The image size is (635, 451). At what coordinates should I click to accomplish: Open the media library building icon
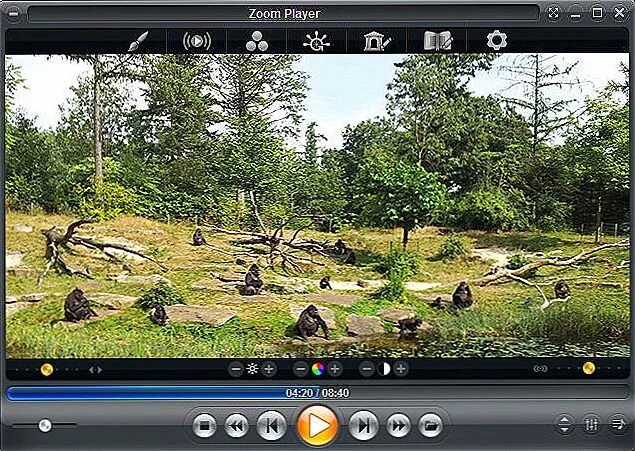pyautogui.click(x=377, y=41)
